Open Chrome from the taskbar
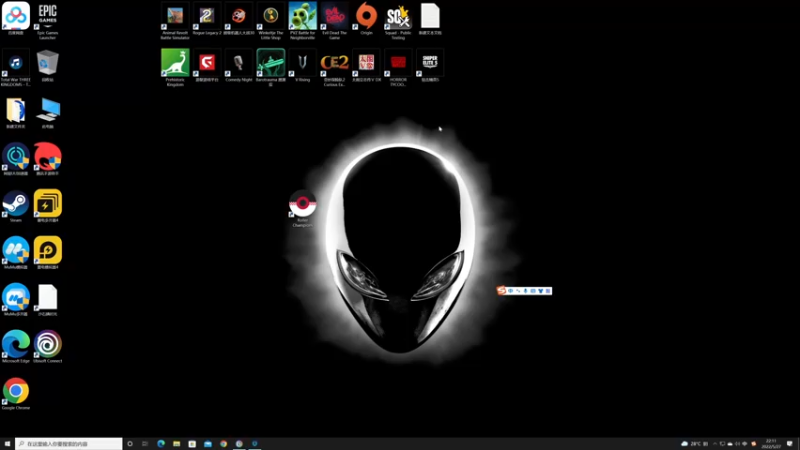Viewport: 800px width, 450px height. (223, 444)
